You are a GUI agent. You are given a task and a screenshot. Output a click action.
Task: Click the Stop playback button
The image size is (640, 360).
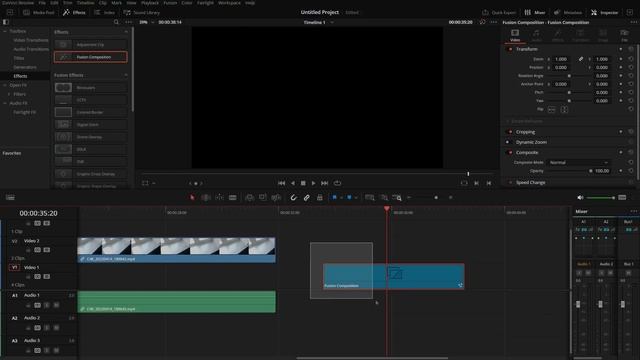click(x=303, y=183)
